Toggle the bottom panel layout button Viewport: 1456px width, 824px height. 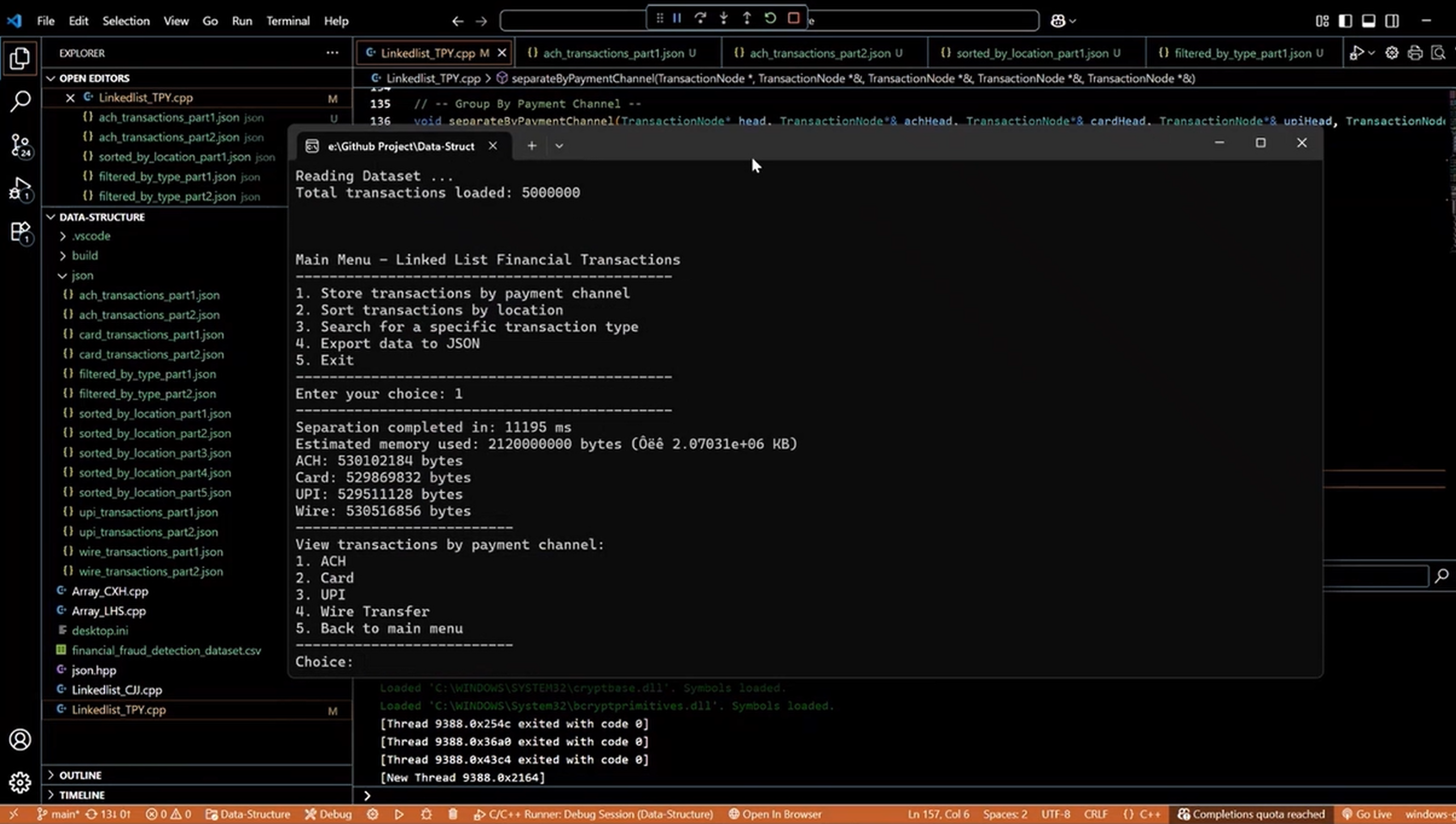click(1368, 21)
